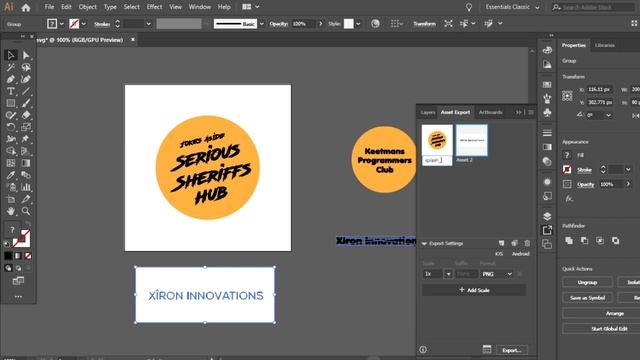Delete scale using trash icon in Export Settings
640x360 pixels.
(x=527, y=243)
